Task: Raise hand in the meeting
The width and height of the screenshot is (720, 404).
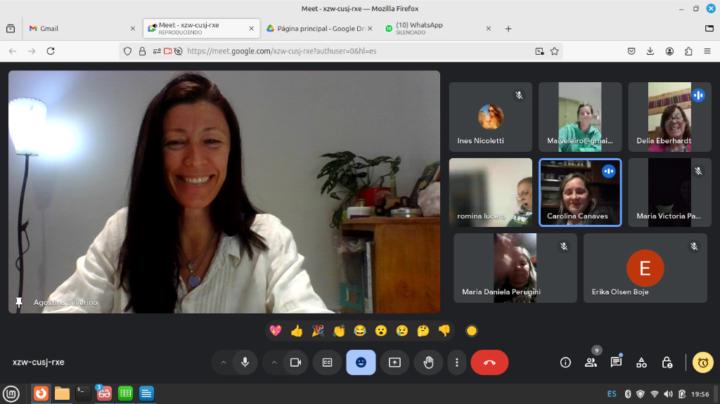Action: (x=428, y=362)
